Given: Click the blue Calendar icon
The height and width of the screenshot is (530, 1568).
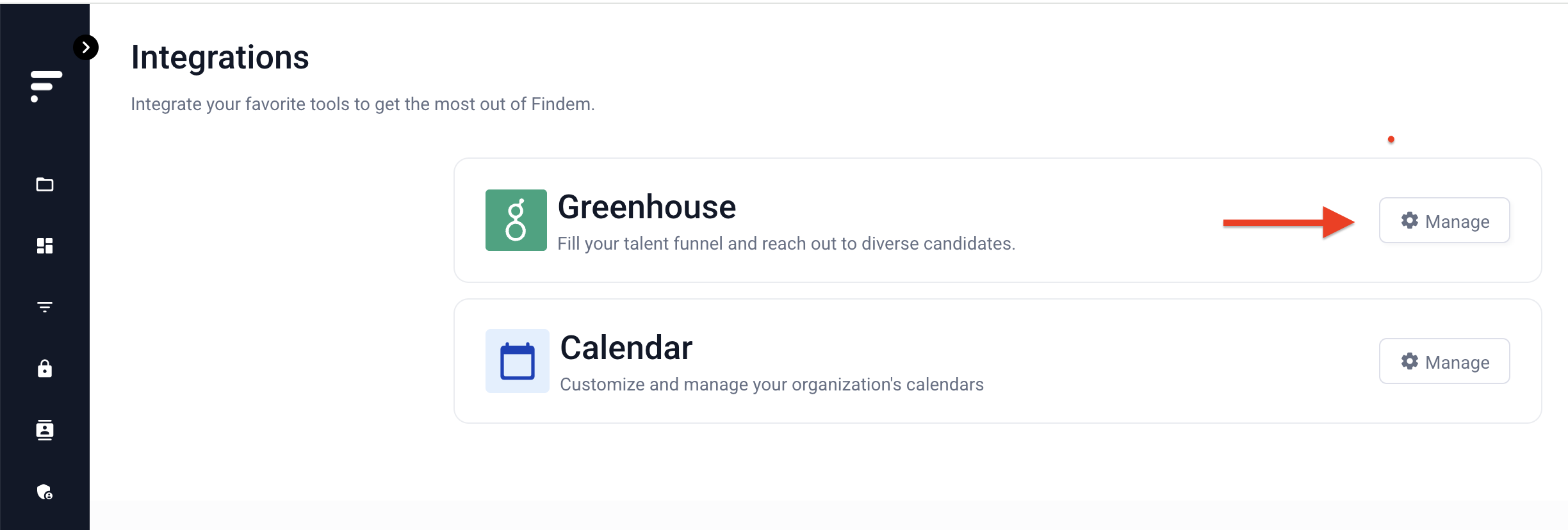Looking at the screenshot, I should pos(518,361).
